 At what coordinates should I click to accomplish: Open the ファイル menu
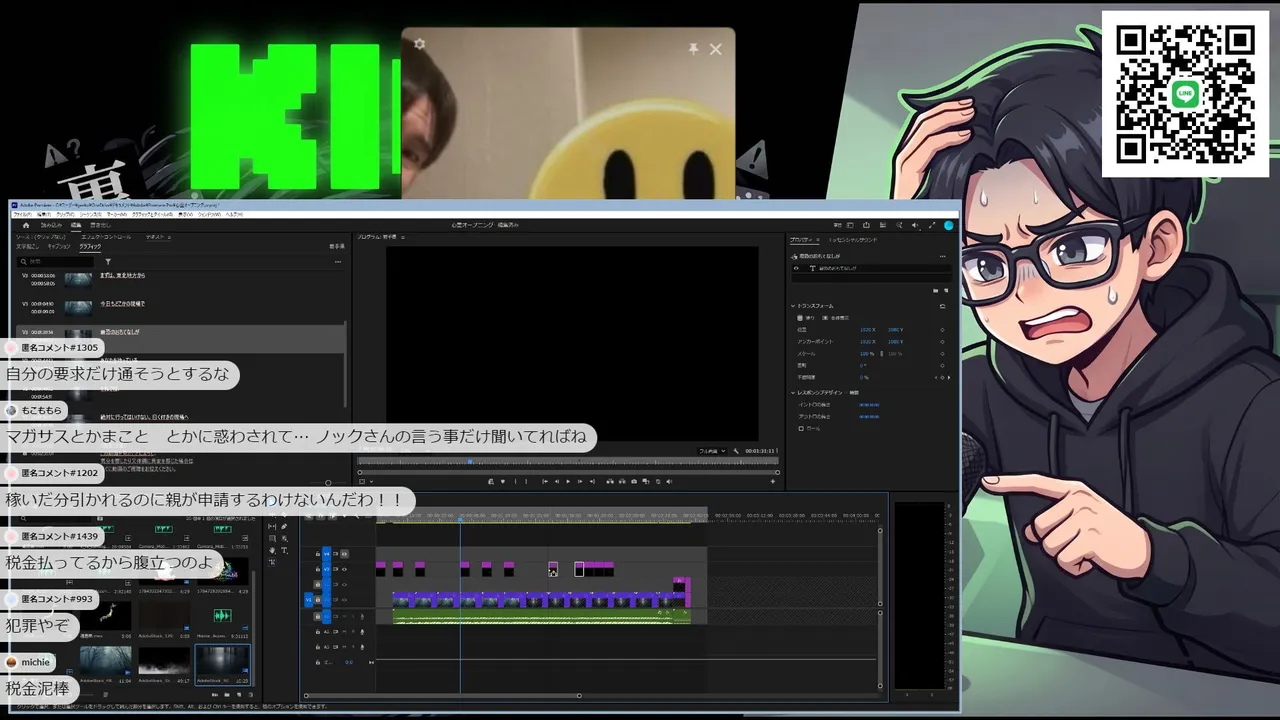click(x=22, y=215)
